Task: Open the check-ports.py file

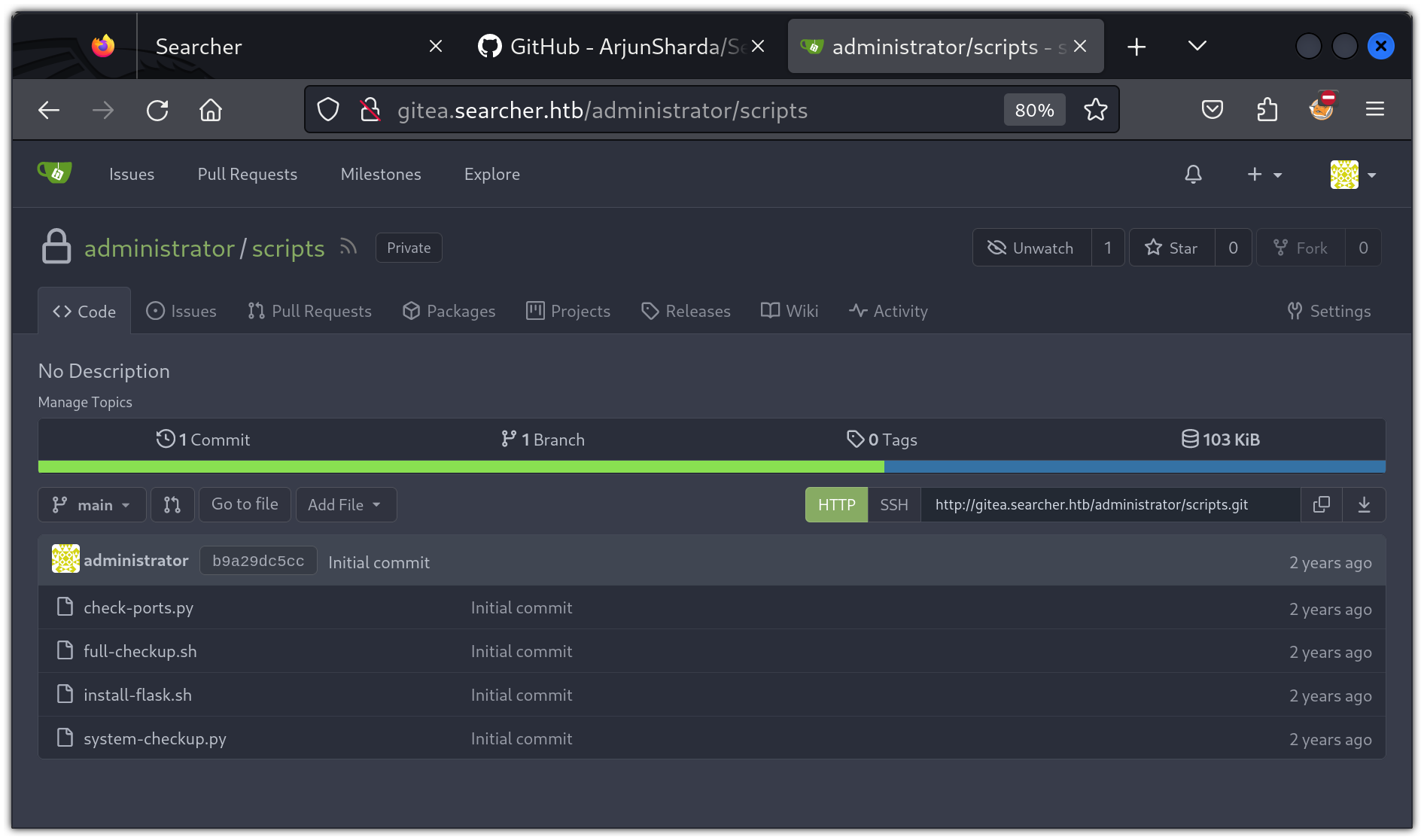Action: tap(138, 607)
